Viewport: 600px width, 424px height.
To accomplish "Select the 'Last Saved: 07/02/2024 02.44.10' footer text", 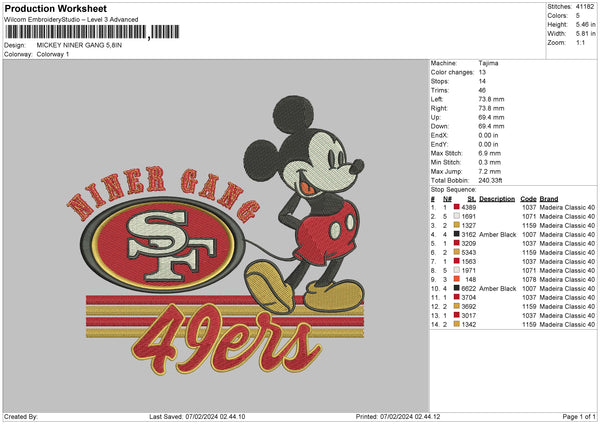I will click(197, 416).
